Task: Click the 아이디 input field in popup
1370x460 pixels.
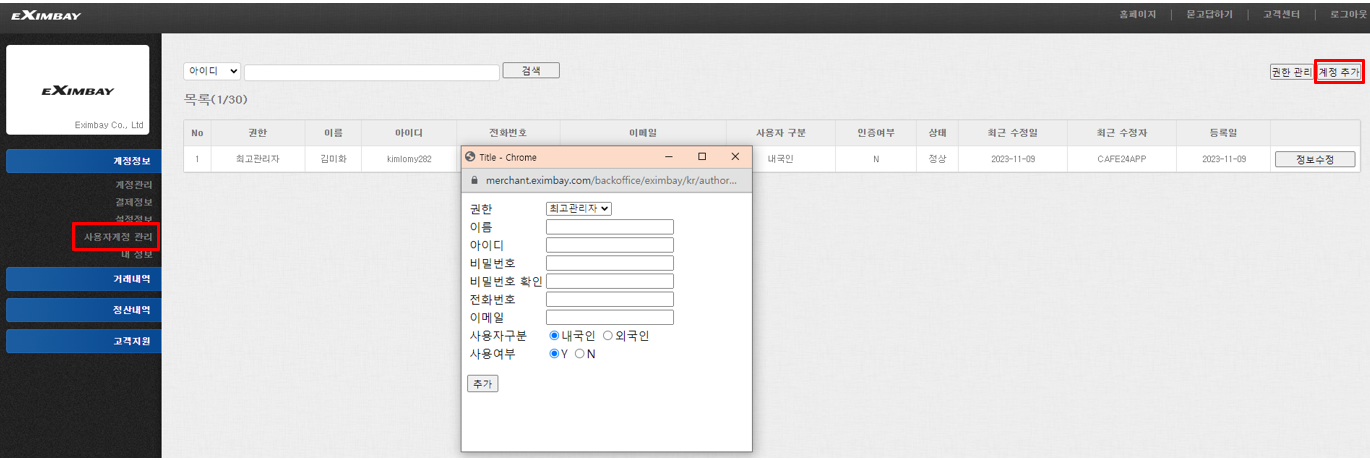Action: pyautogui.click(x=610, y=245)
